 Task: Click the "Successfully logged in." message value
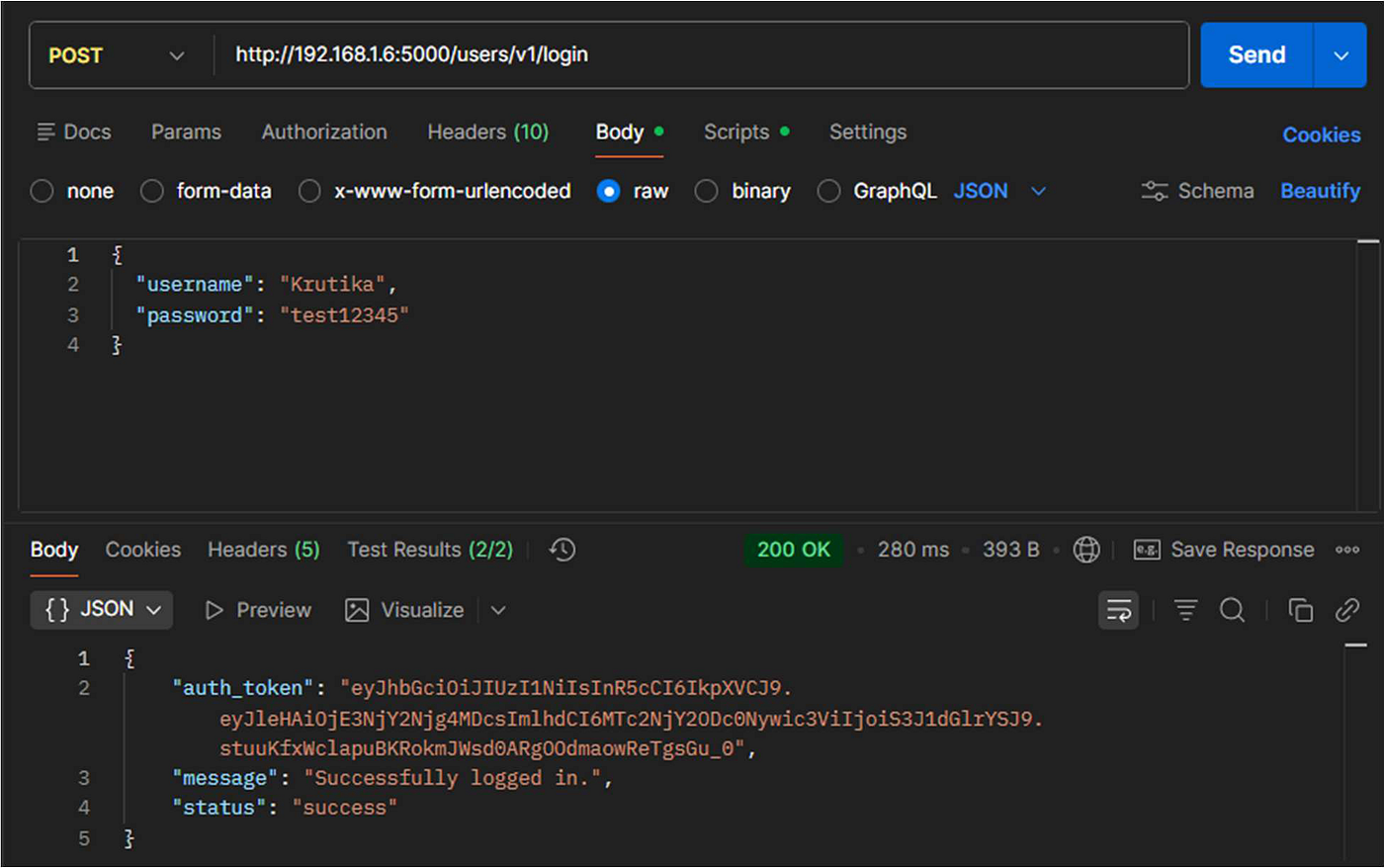(453, 779)
